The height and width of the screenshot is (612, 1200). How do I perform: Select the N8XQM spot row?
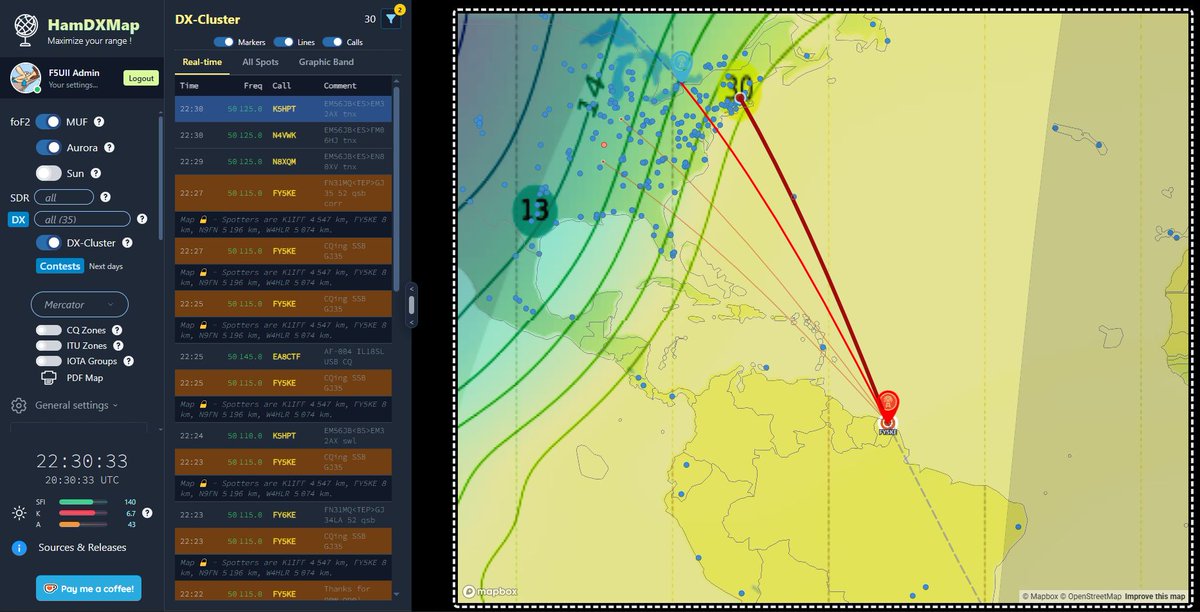[x=284, y=161]
